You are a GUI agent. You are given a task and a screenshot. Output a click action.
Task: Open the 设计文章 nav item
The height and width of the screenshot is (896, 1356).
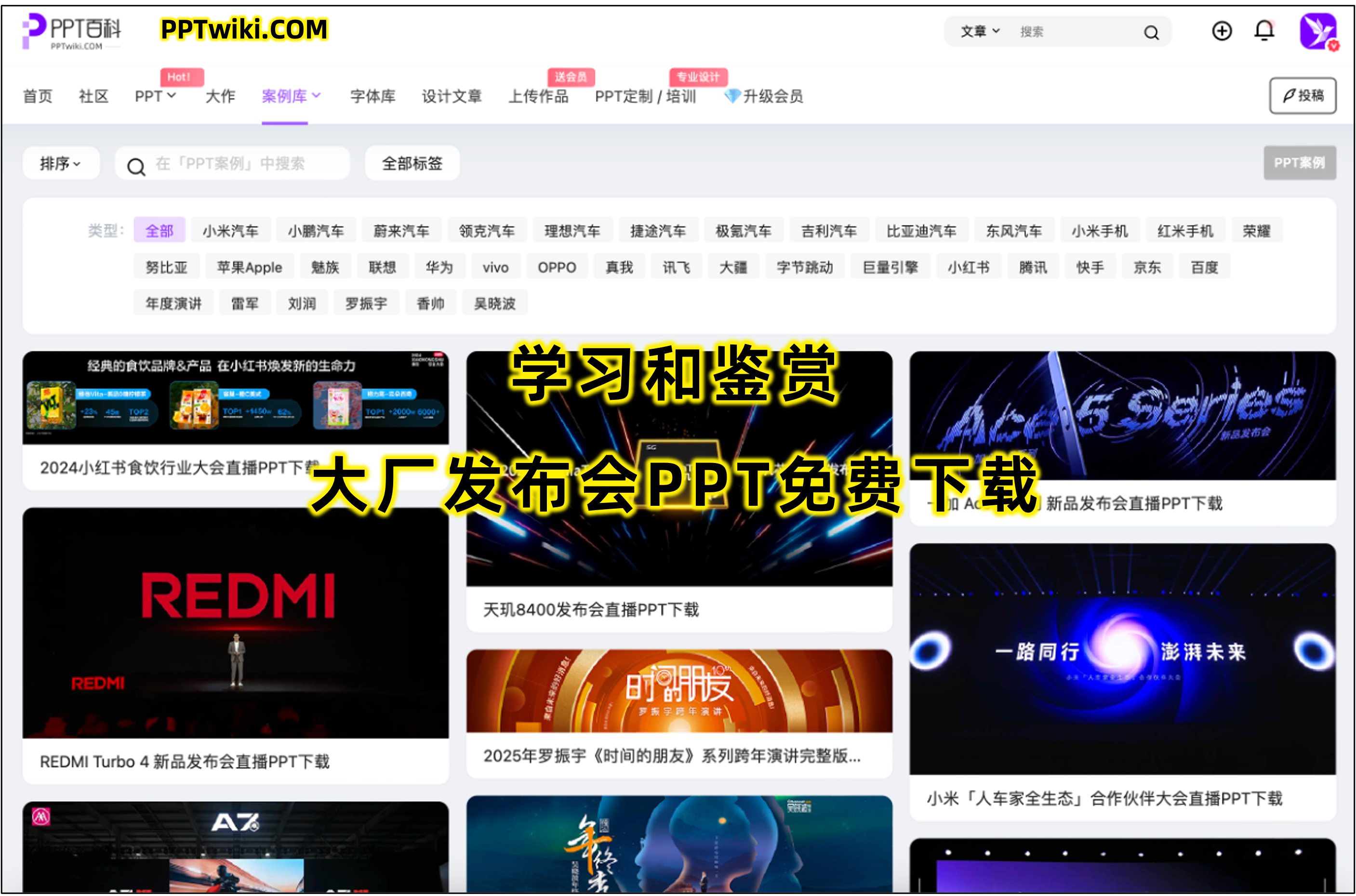[x=452, y=96]
